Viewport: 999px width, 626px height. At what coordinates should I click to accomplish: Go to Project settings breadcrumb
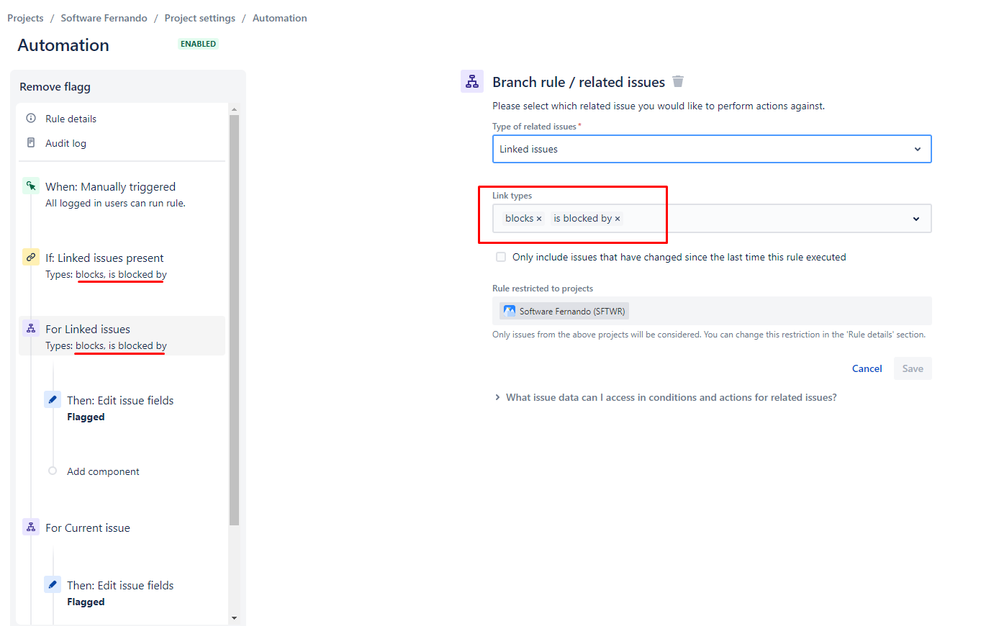[x=200, y=18]
